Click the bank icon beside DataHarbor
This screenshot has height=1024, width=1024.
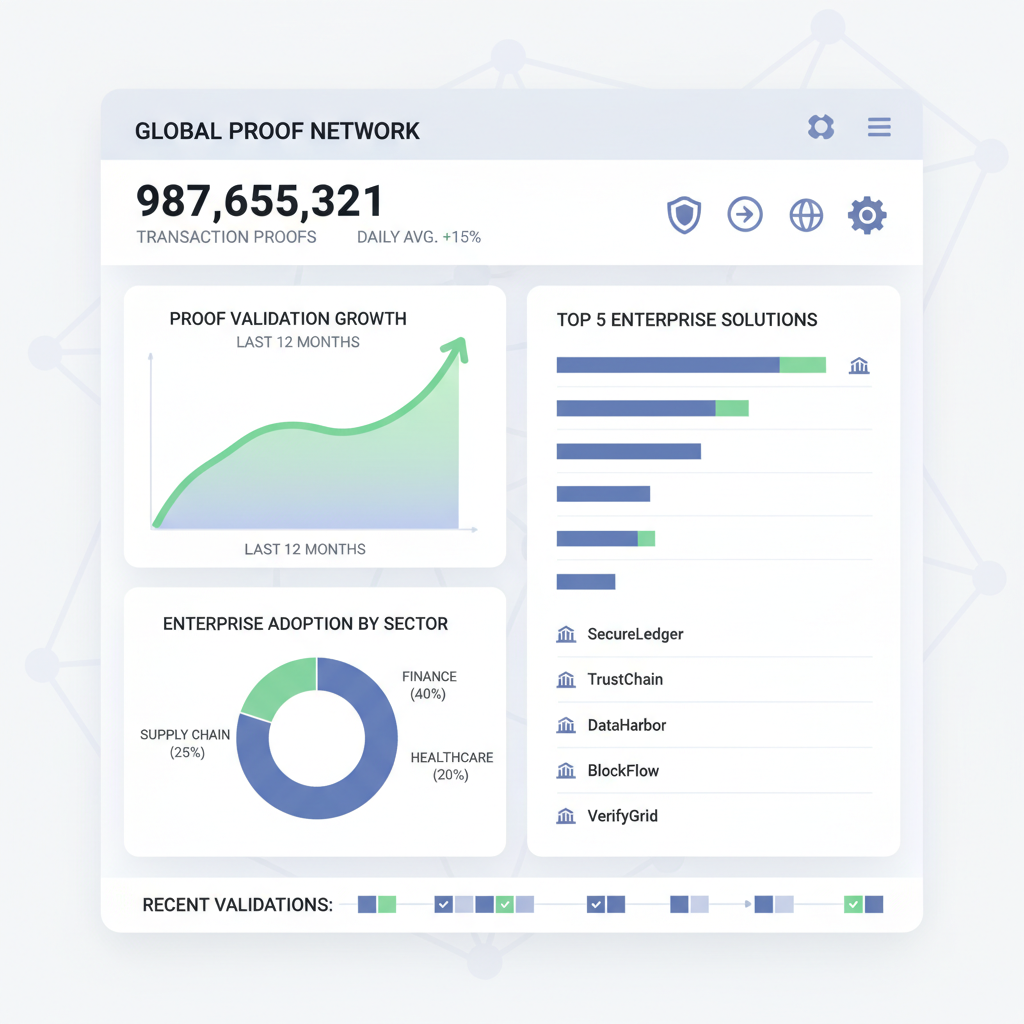click(x=567, y=724)
